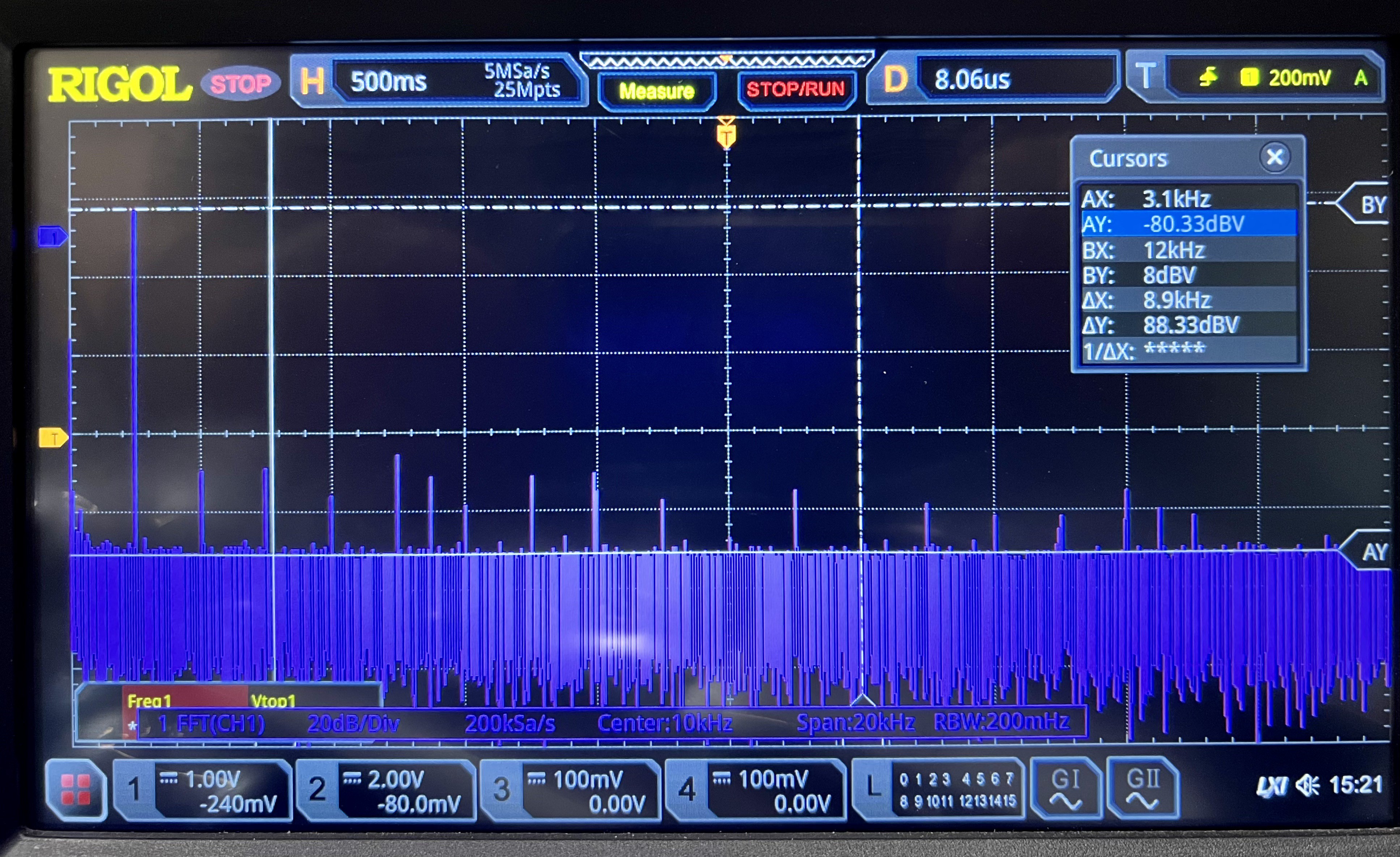Tap the 20dB/Div FFT scale

pyautogui.click(x=353, y=724)
